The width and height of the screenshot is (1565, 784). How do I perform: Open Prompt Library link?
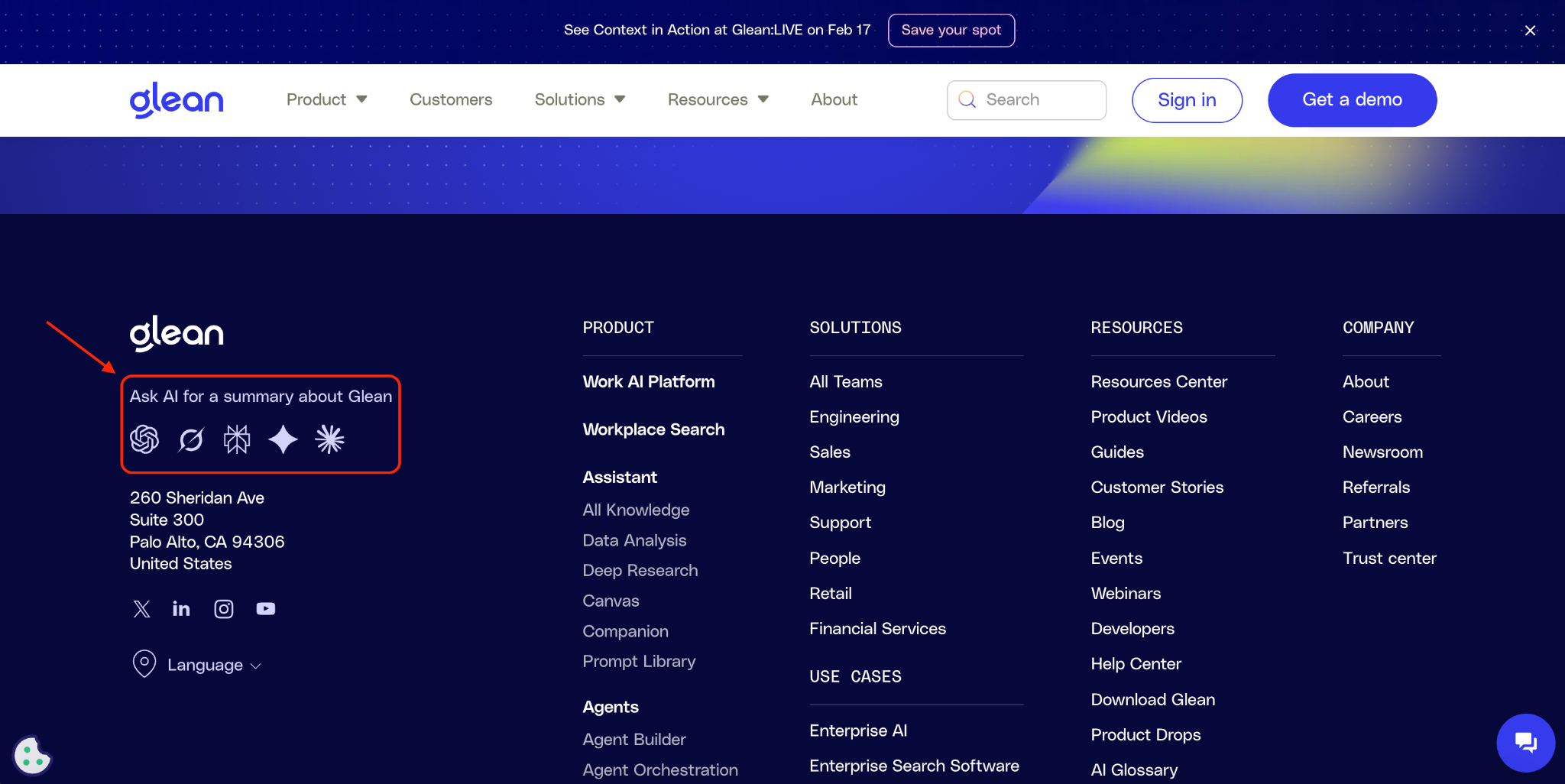[639, 661]
